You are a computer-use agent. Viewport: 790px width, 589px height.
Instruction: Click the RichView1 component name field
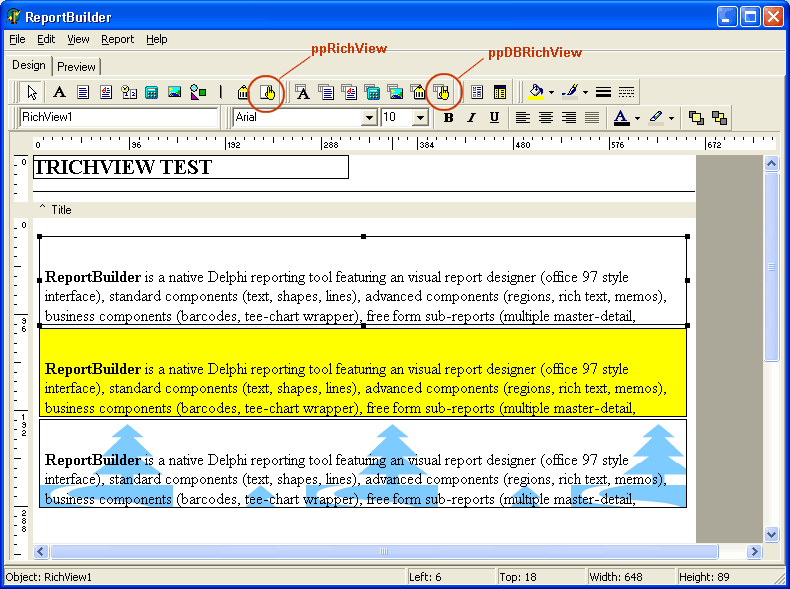click(x=118, y=118)
